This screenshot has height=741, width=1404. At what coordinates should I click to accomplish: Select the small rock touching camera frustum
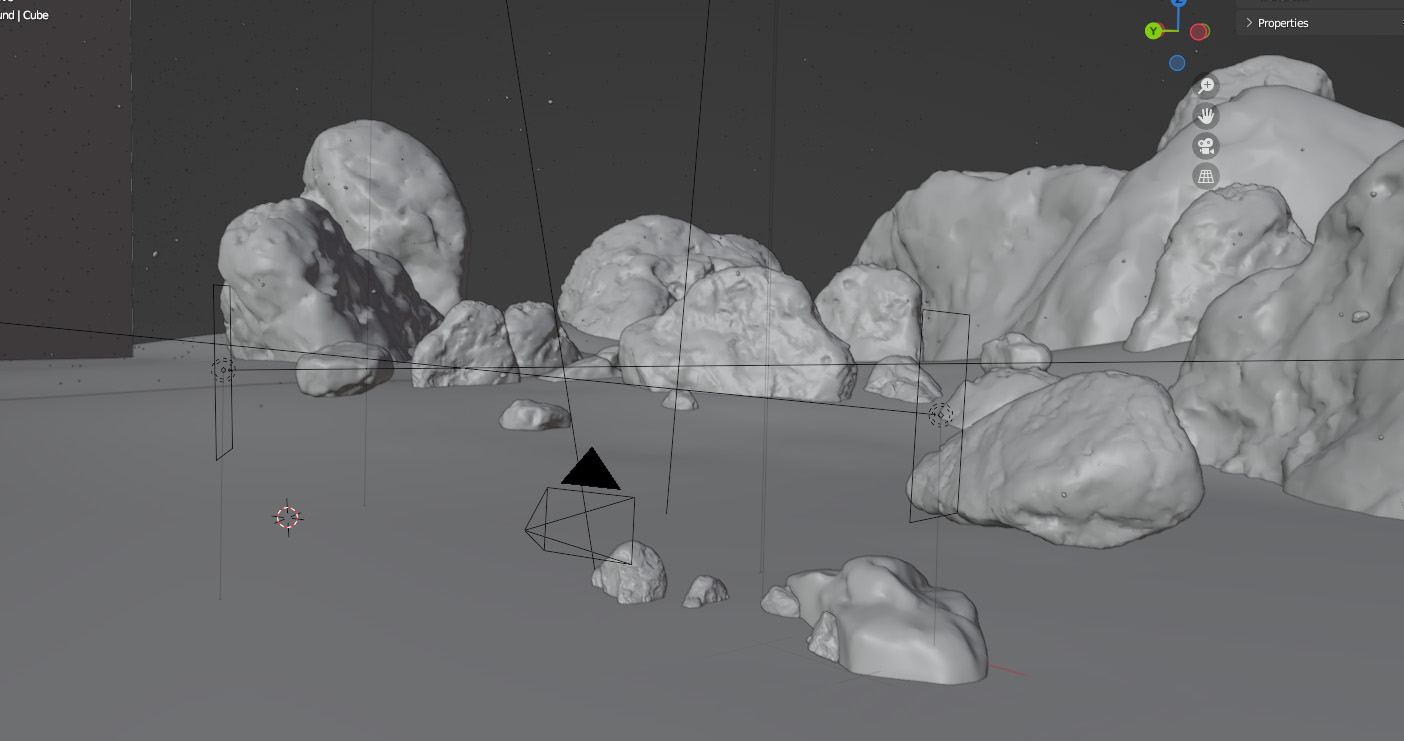(632, 575)
